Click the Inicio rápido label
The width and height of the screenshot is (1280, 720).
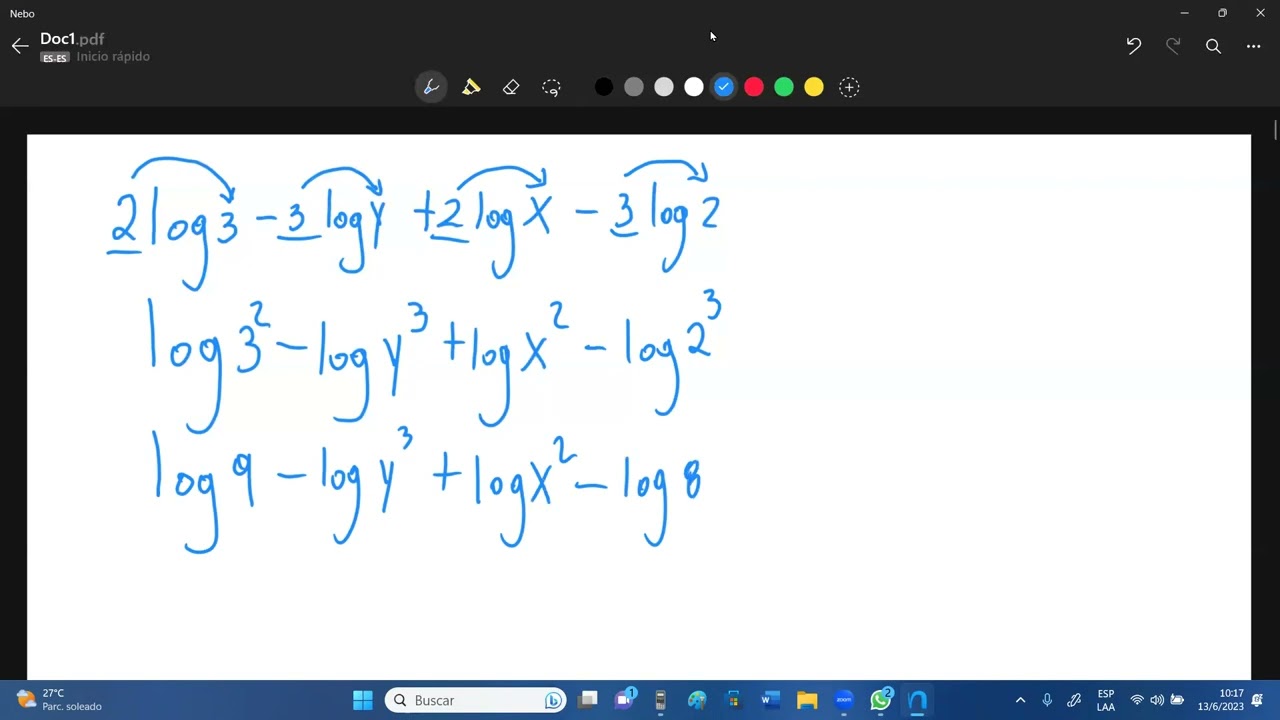coord(113,57)
